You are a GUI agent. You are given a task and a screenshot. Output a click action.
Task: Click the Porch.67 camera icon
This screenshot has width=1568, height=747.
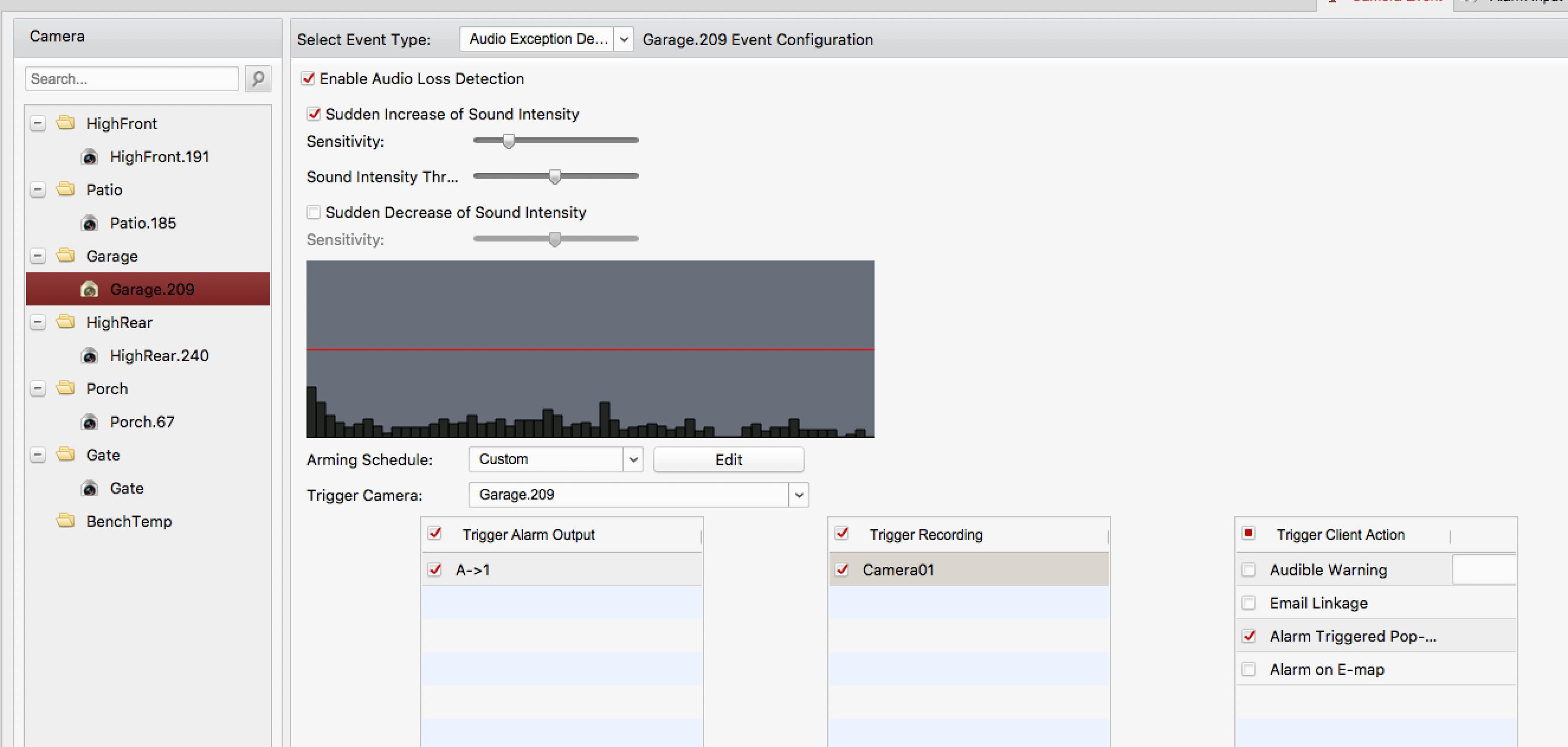89,422
